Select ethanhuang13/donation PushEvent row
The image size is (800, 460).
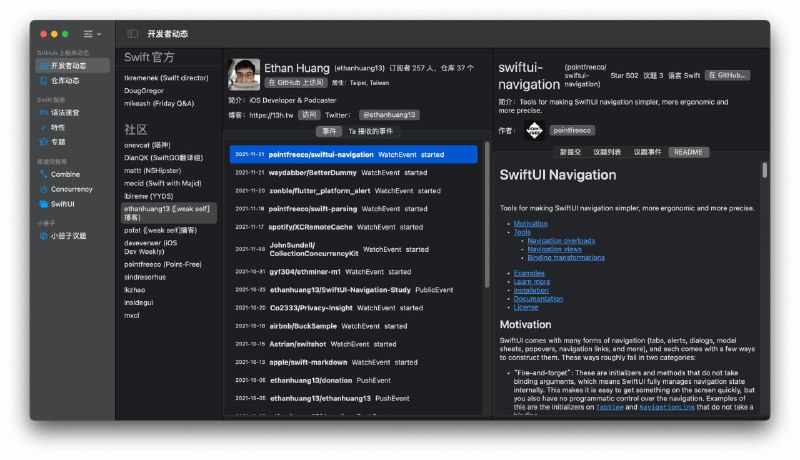pos(354,380)
